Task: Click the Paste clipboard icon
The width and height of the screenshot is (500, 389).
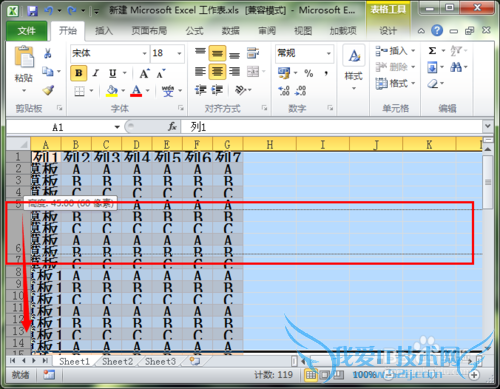Action: coord(24,57)
